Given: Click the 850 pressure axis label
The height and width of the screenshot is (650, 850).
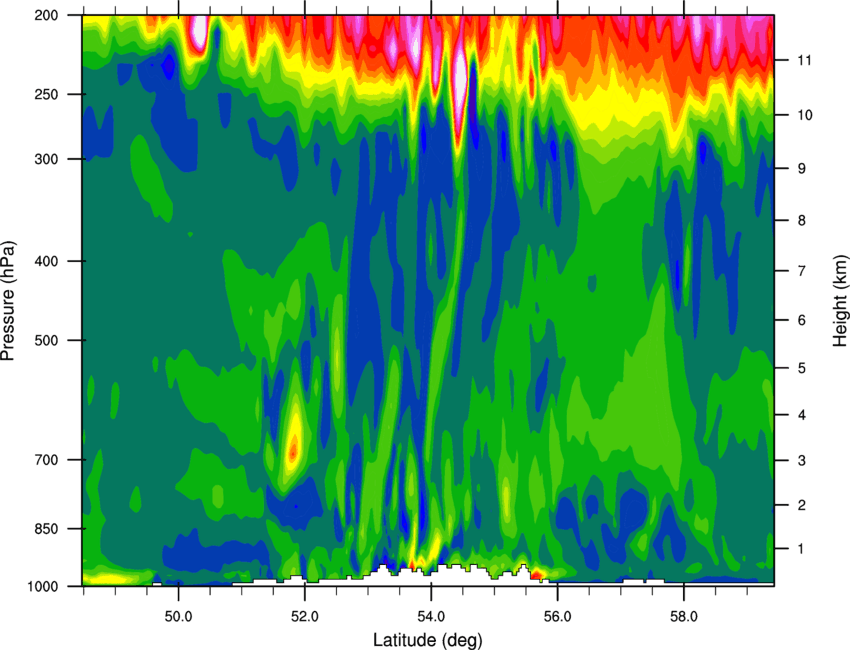Looking at the screenshot, I should point(46,528).
